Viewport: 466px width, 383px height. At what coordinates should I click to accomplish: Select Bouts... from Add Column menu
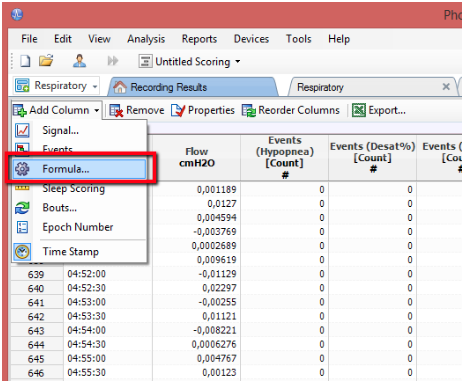tap(79, 208)
